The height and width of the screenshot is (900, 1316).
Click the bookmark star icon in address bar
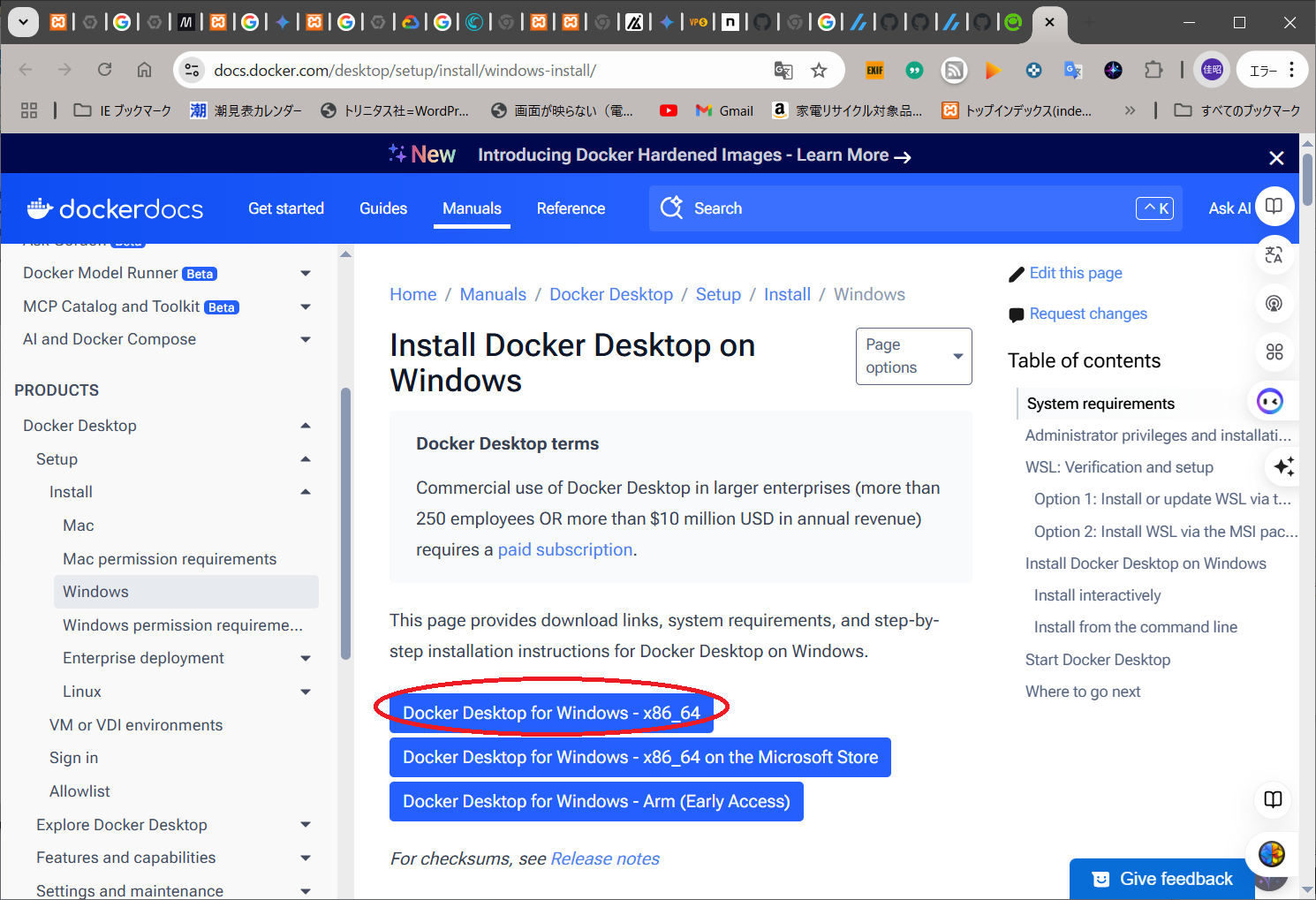pyautogui.click(x=819, y=71)
